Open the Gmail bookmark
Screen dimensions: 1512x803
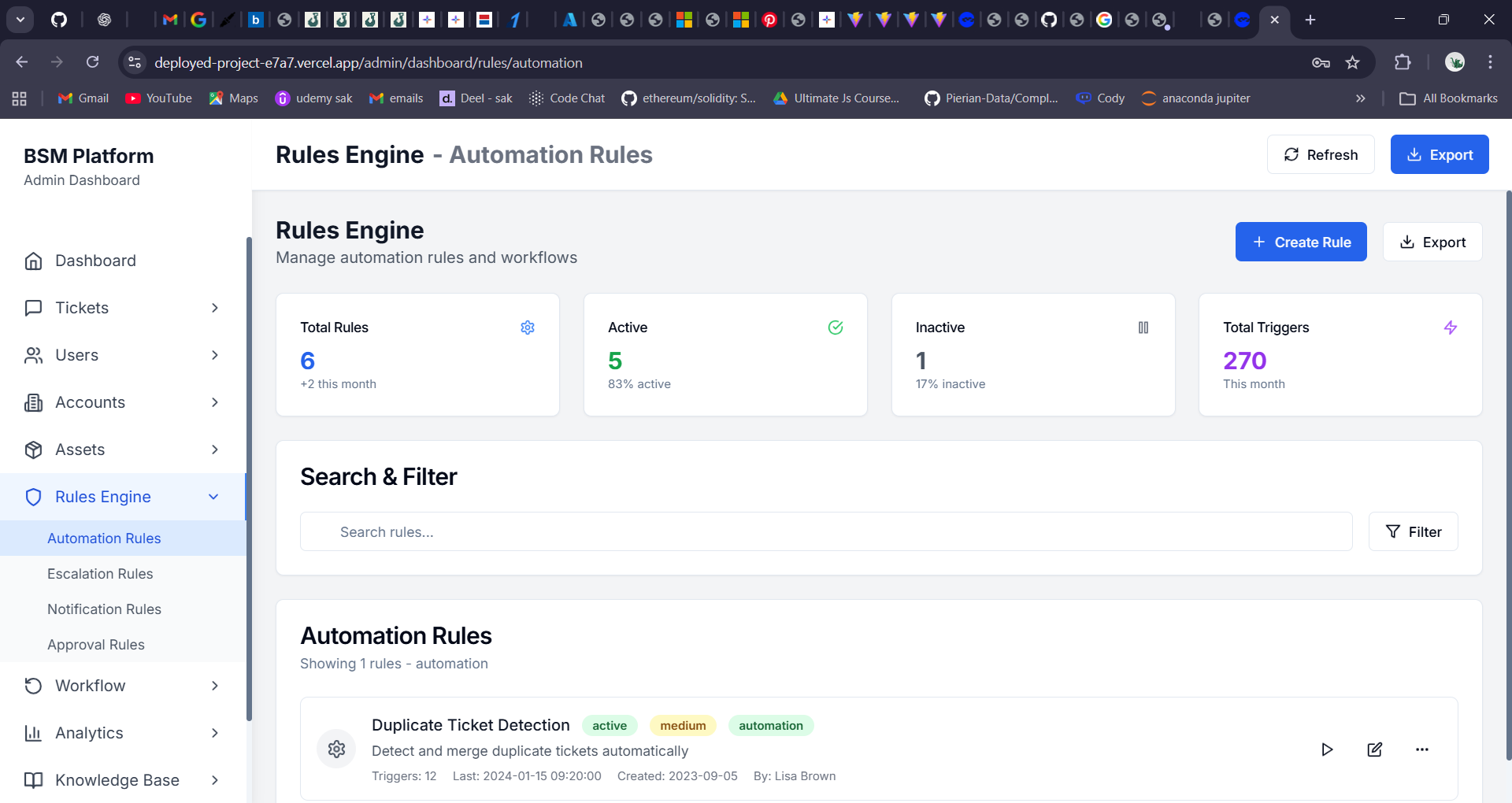point(83,98)
